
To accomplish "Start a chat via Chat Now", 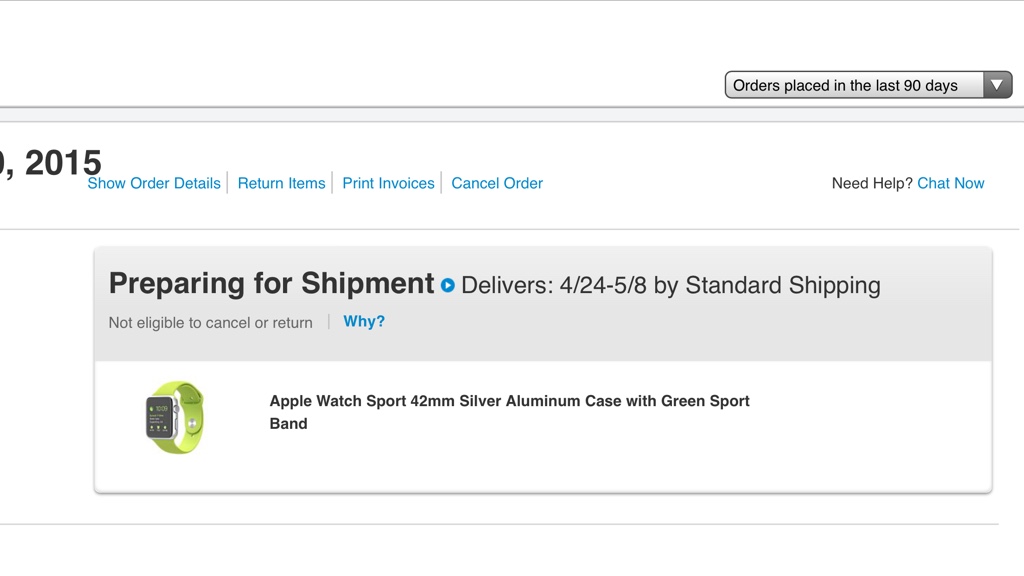I will tap(950, 183).
